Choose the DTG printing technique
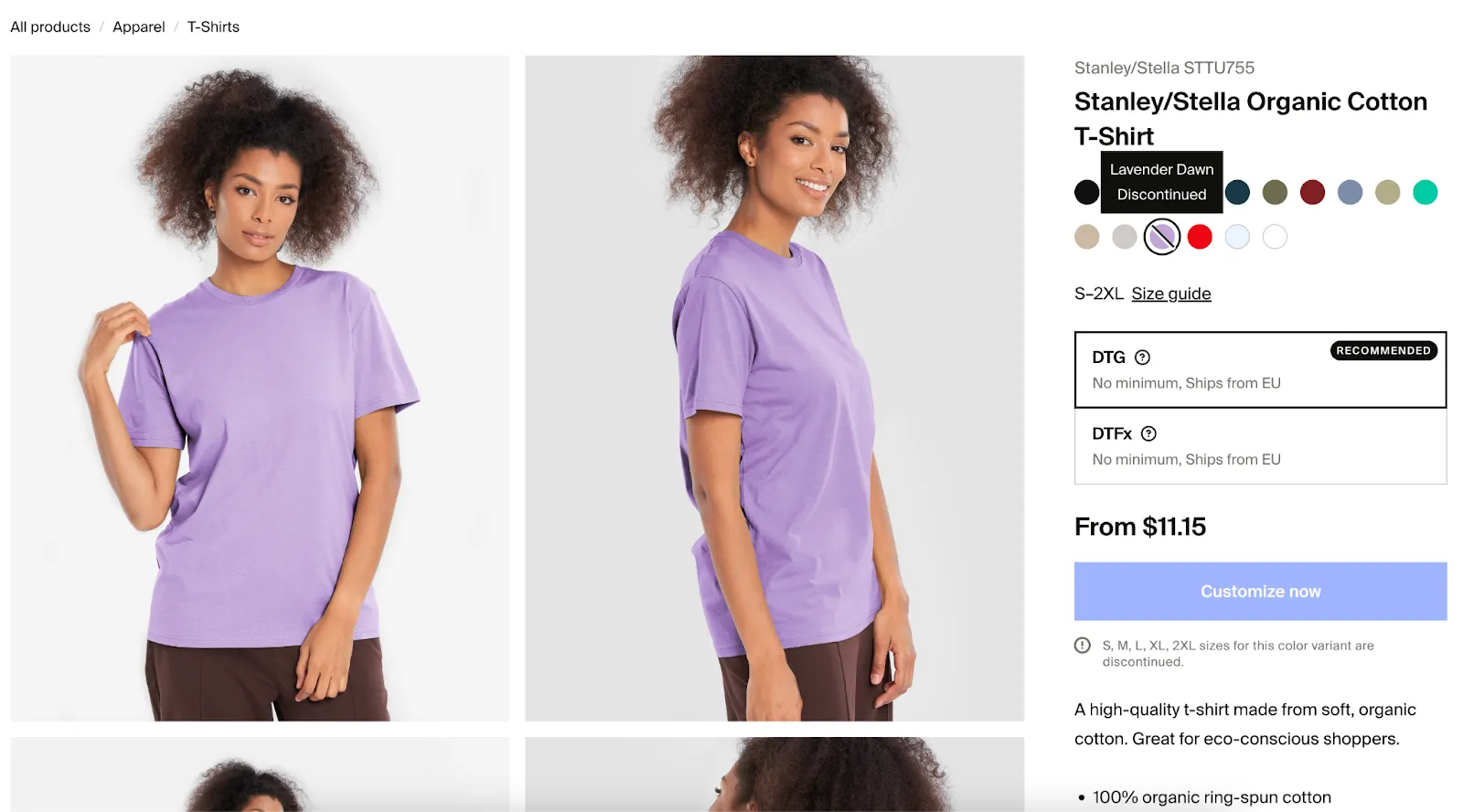Viewport: 1463px width, 812px height. (1260, 369)
